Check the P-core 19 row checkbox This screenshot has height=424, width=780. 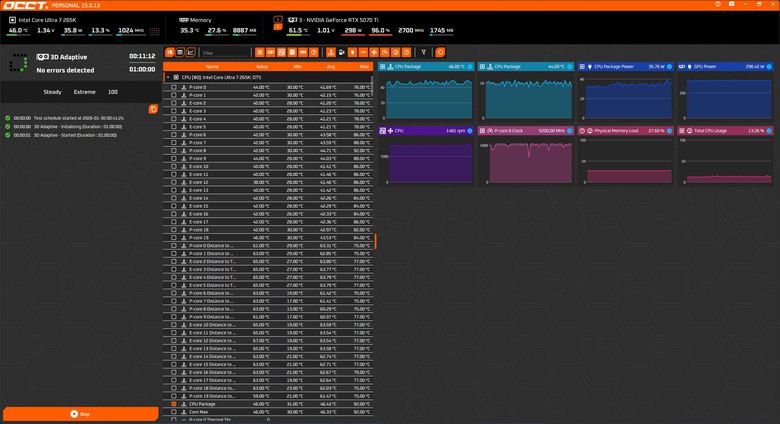click(x=174, y=237)
